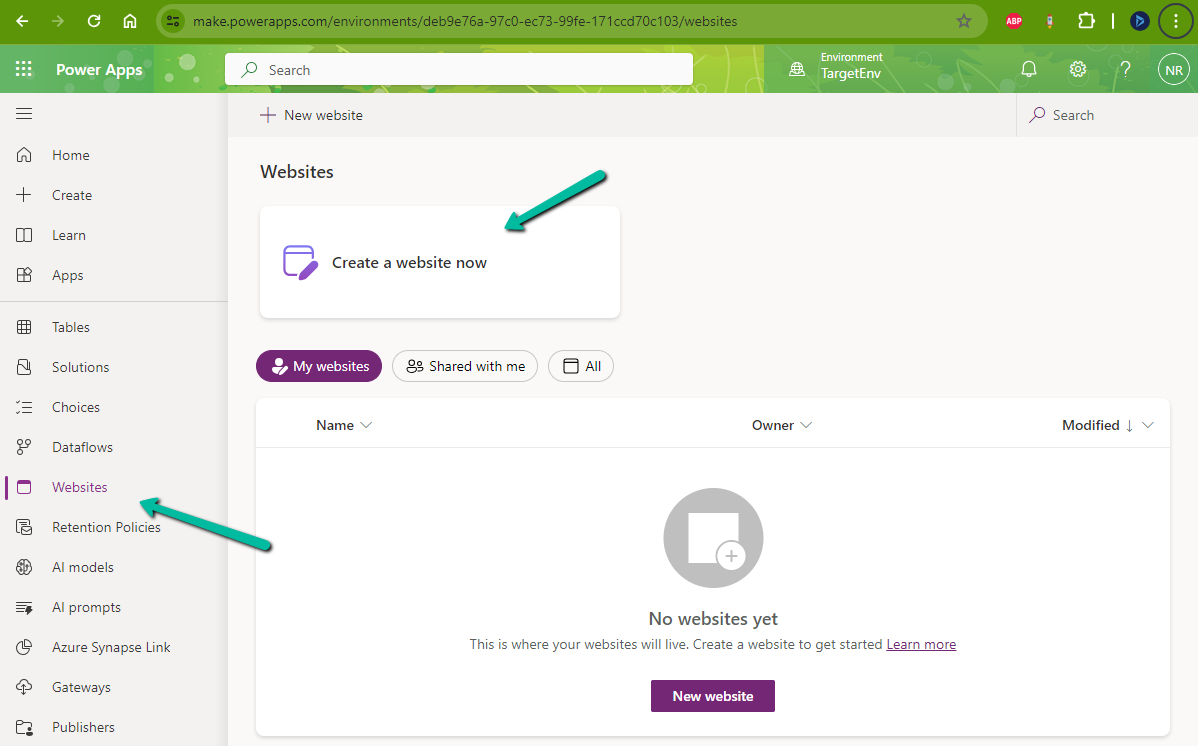Viewport: 1198px width, 746px height.
Task: Click the AI prompts icon
Action: click(x=24, y=608)
